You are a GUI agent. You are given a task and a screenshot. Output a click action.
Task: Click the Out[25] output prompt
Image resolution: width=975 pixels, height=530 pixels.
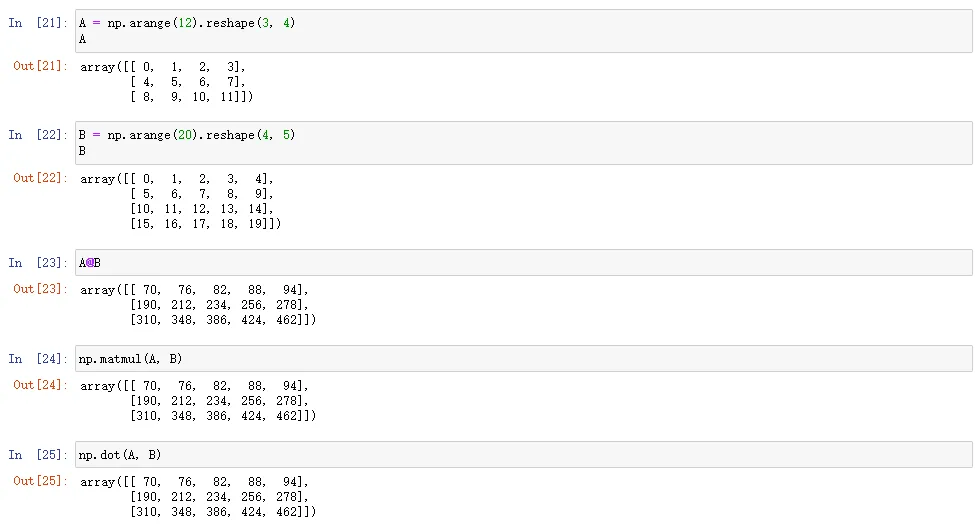pos(40,481)
